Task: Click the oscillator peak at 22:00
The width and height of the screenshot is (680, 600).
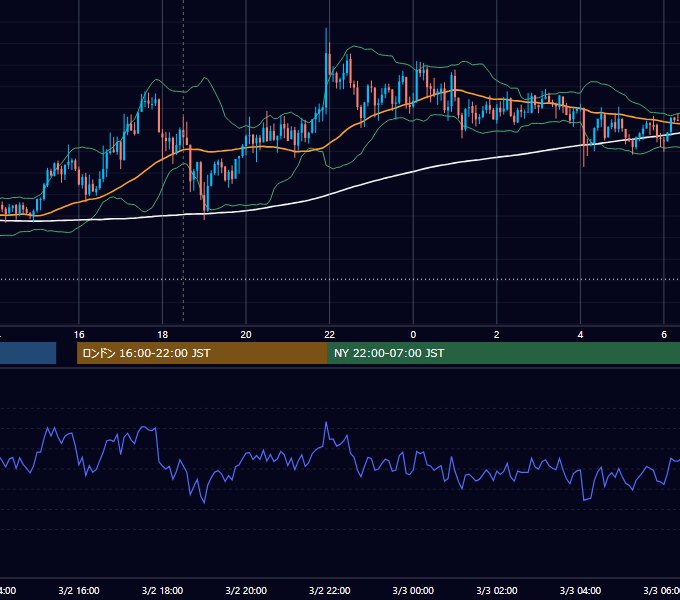Action: 326,423
